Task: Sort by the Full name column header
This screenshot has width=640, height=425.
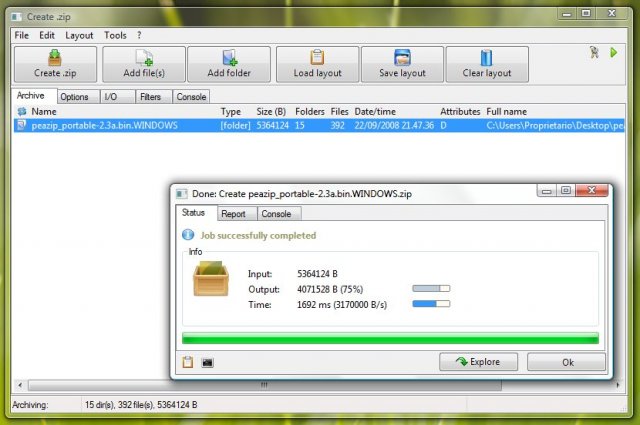Action: pyautogui.click(x=507, y=111)
